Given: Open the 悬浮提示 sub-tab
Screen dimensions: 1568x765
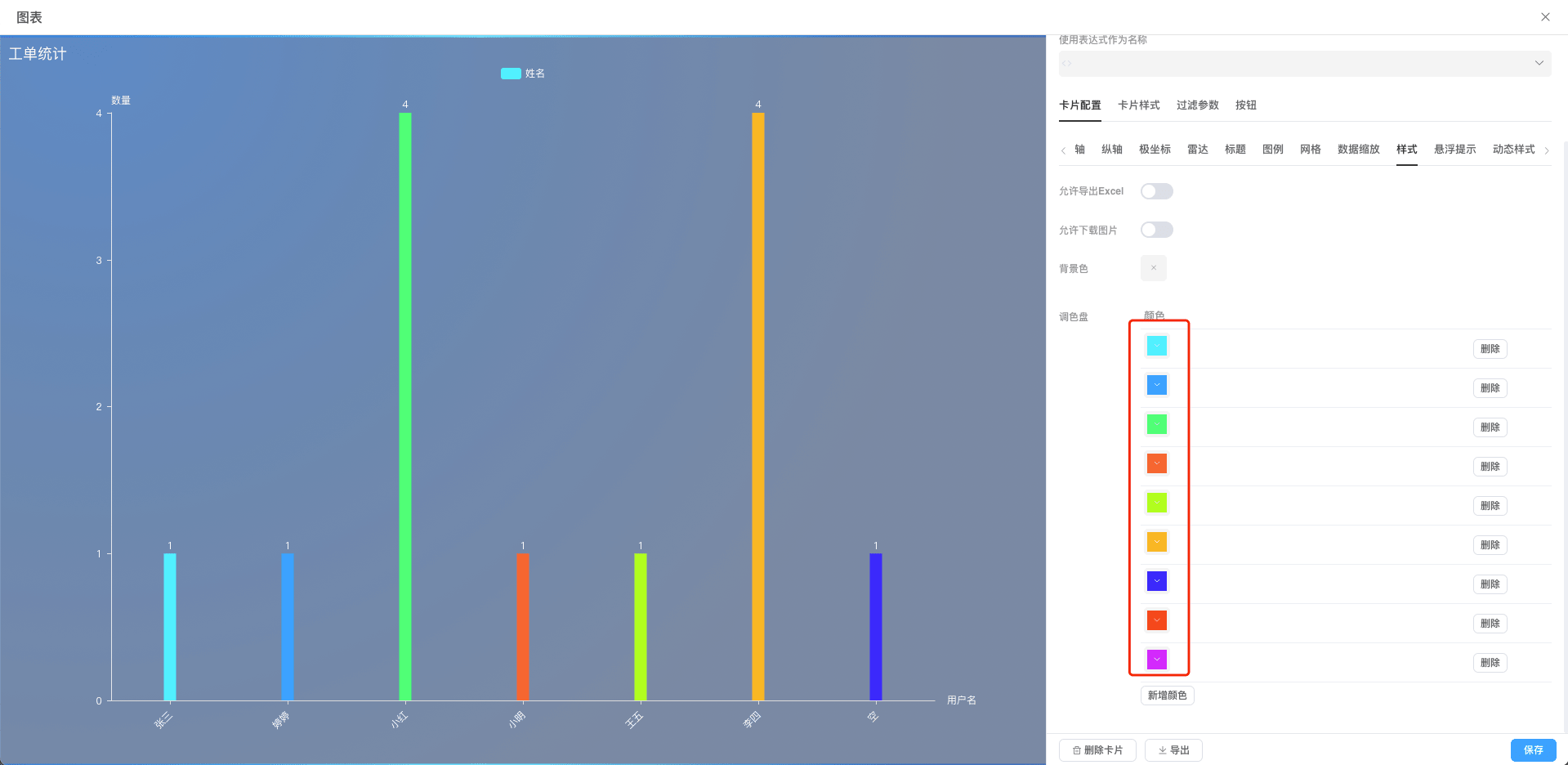Looking at the screenshot, I should 1454,150.
